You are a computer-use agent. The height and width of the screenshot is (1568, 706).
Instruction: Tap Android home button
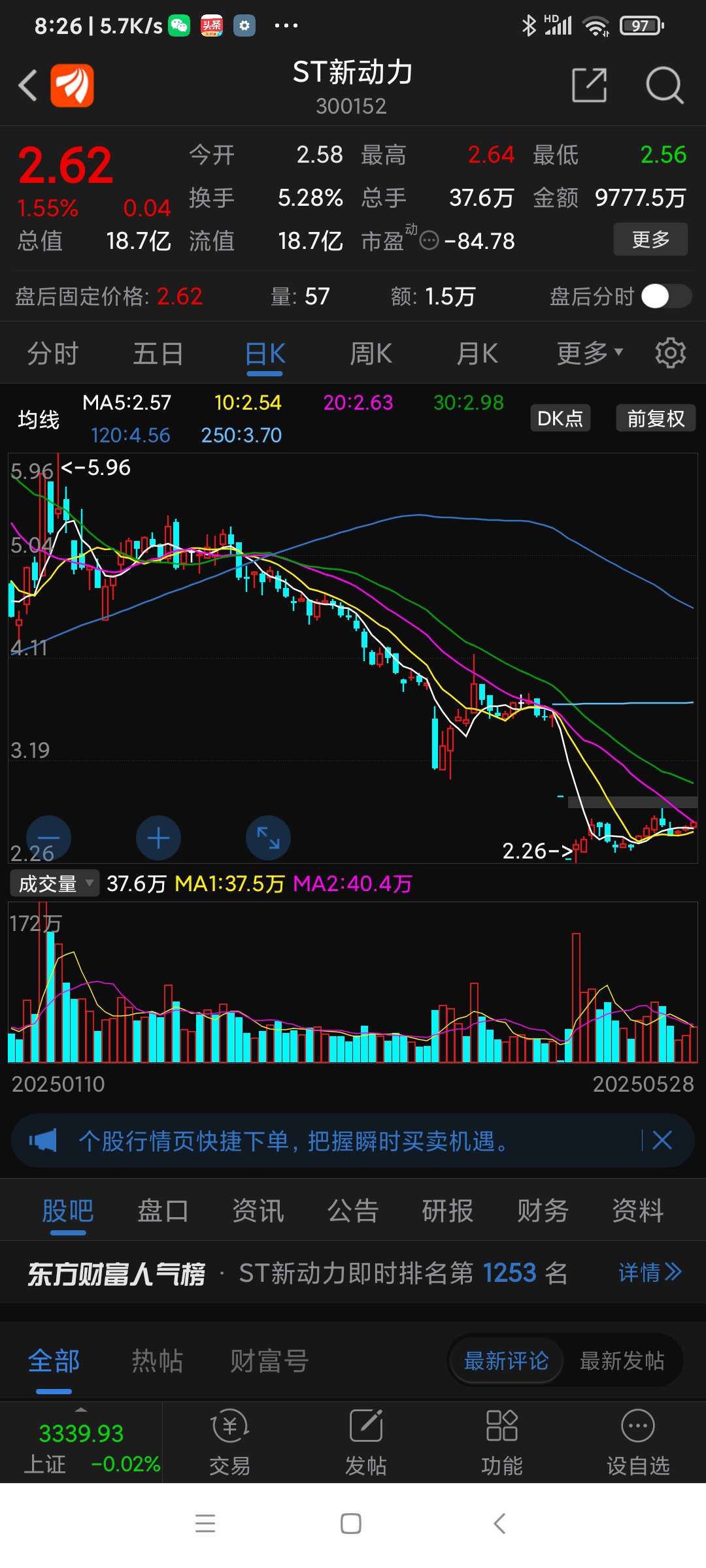coord(351,1524)
